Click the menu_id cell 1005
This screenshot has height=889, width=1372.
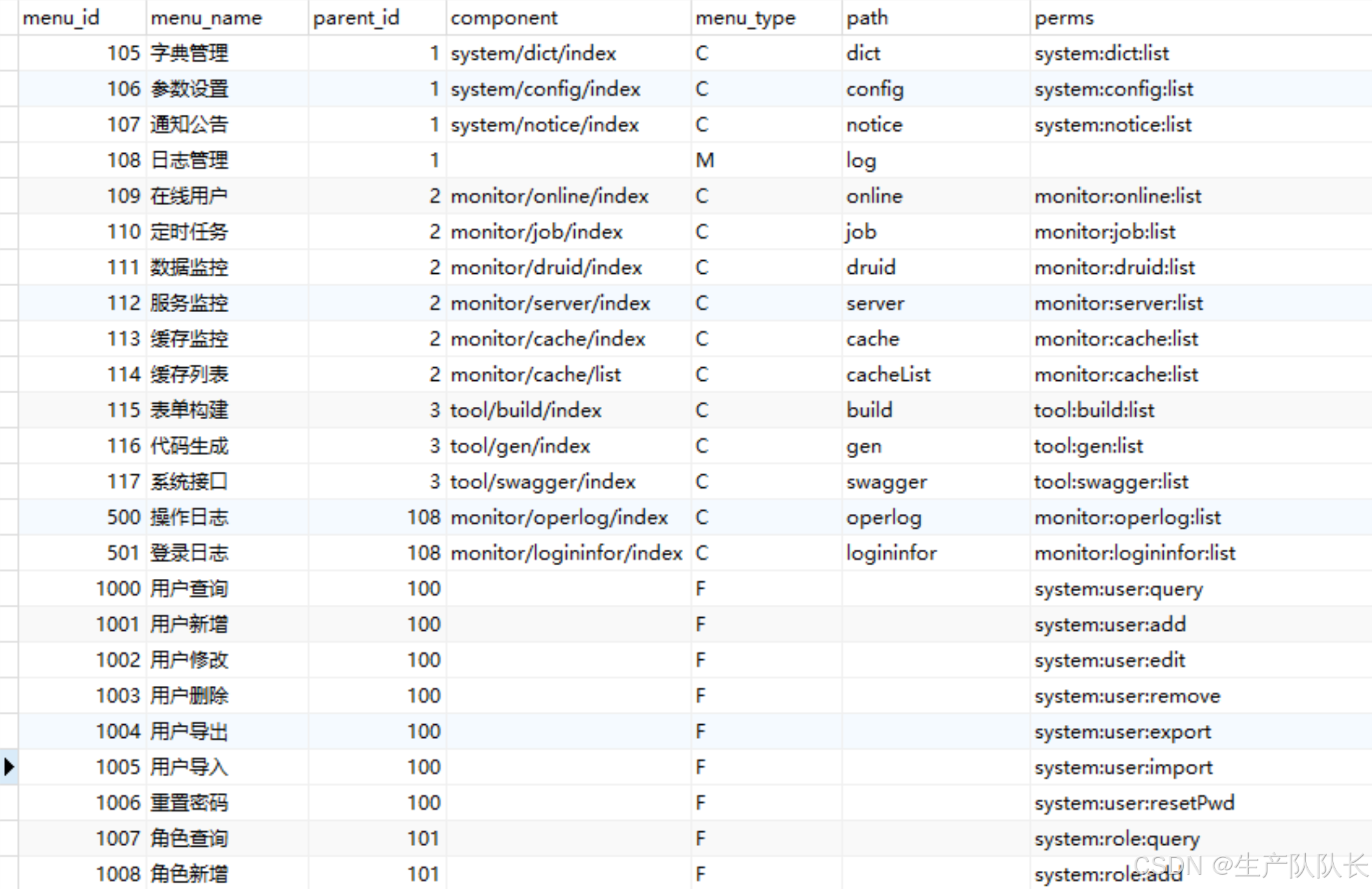click(x=118, y=767)
